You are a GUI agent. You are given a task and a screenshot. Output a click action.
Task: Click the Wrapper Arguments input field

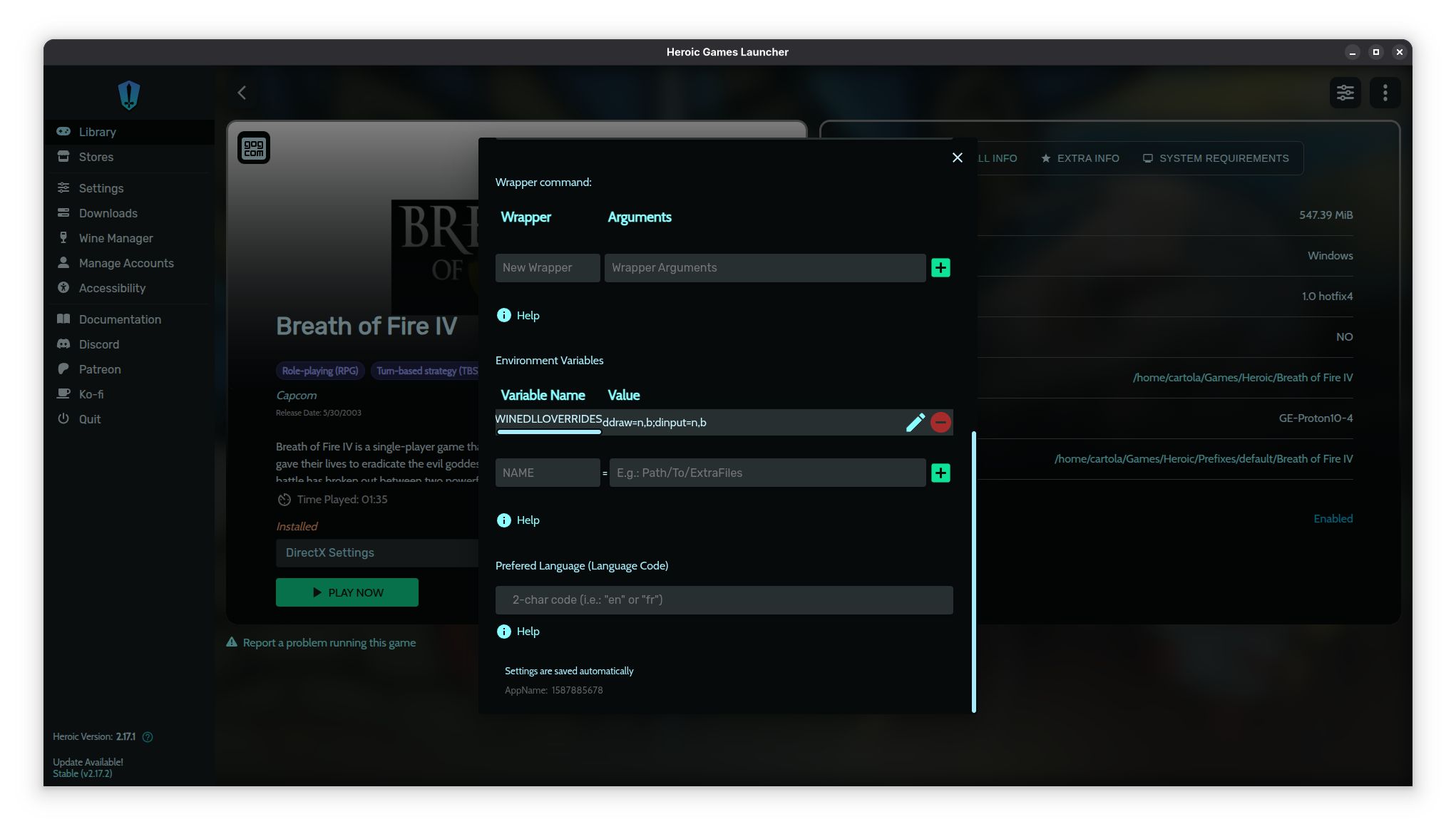coord(765,268)
